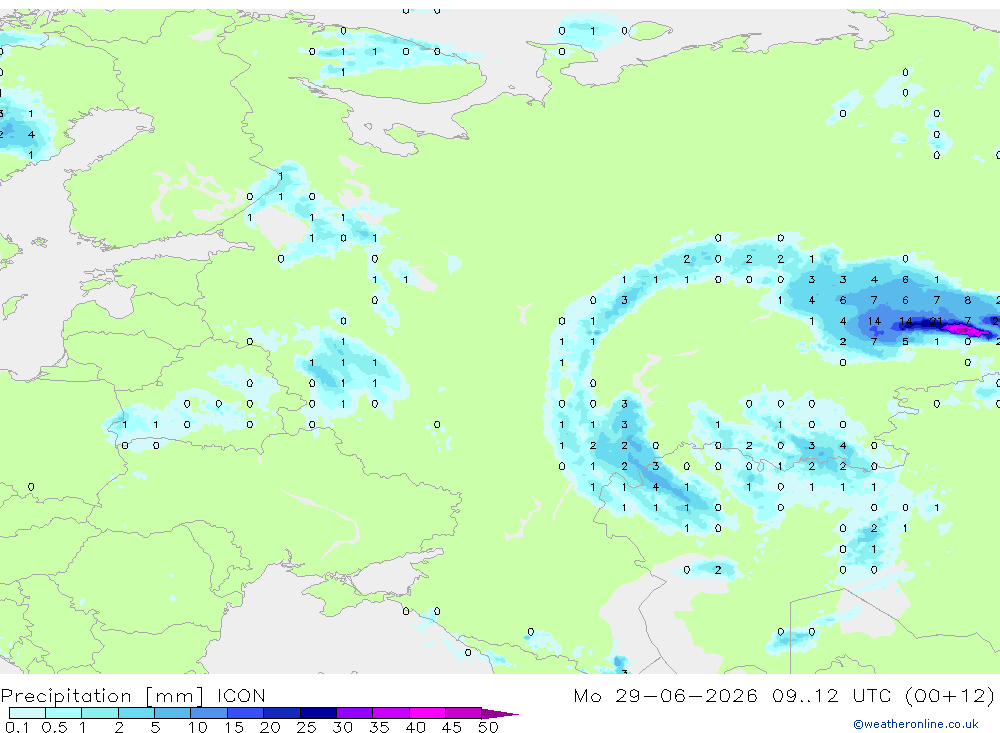The width and height of the screenshot is (1000, 733).
Task: Click the 45–50 mm legend color box
Action: [x=464, y=713]
